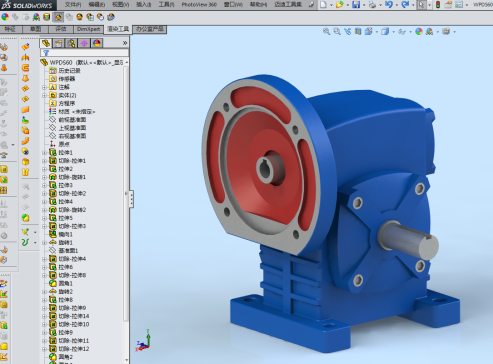Switch to the DimXpert command tab
The image size is (493, 364).
click(x=88, y=29)
